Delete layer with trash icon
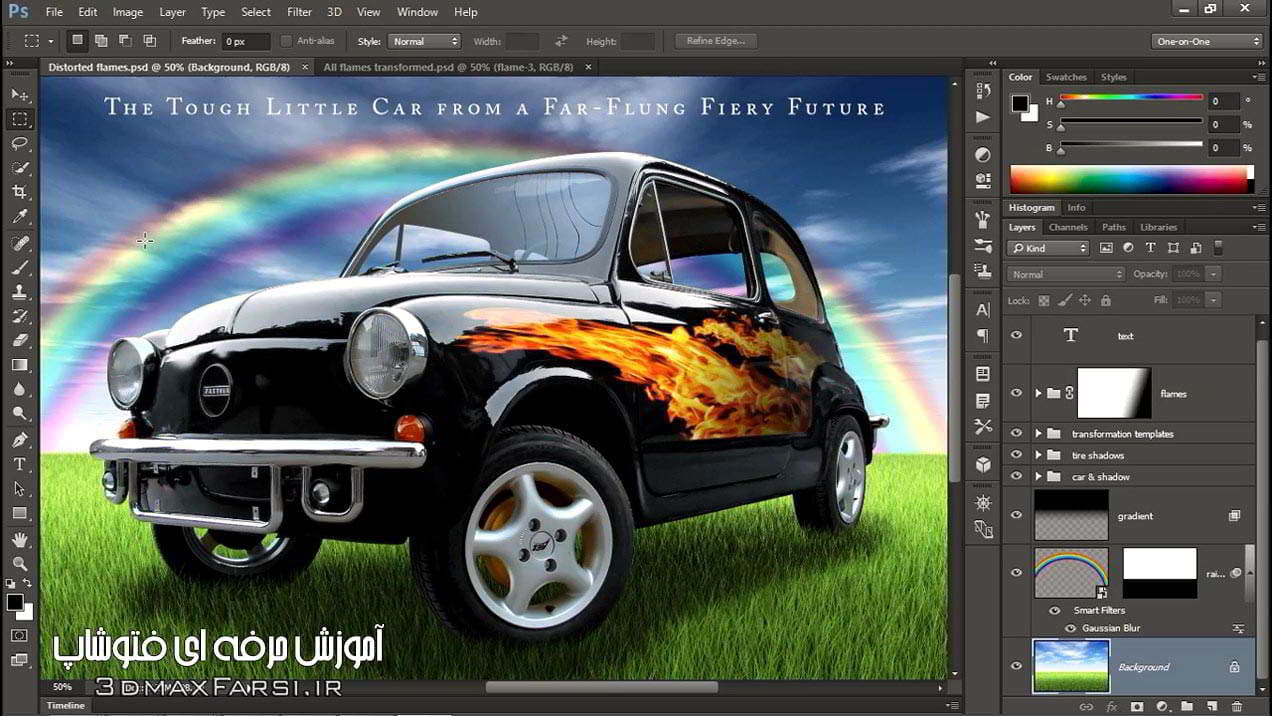This screenshot has width=1272, height=716. pyautogui.click(x=1237, y=707)
